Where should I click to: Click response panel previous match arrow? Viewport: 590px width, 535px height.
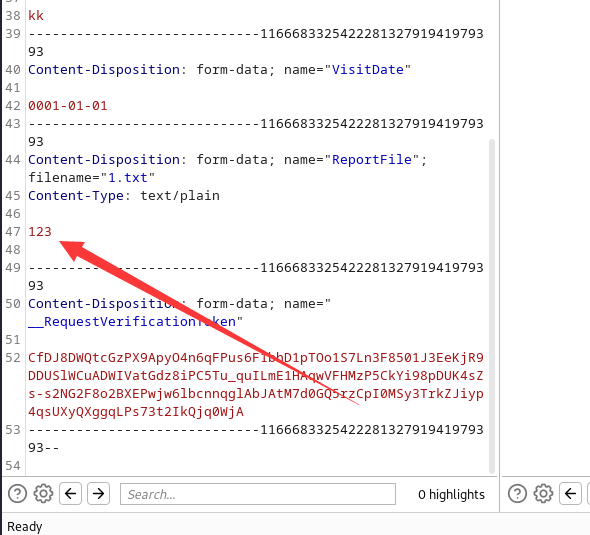click(570, 494)
